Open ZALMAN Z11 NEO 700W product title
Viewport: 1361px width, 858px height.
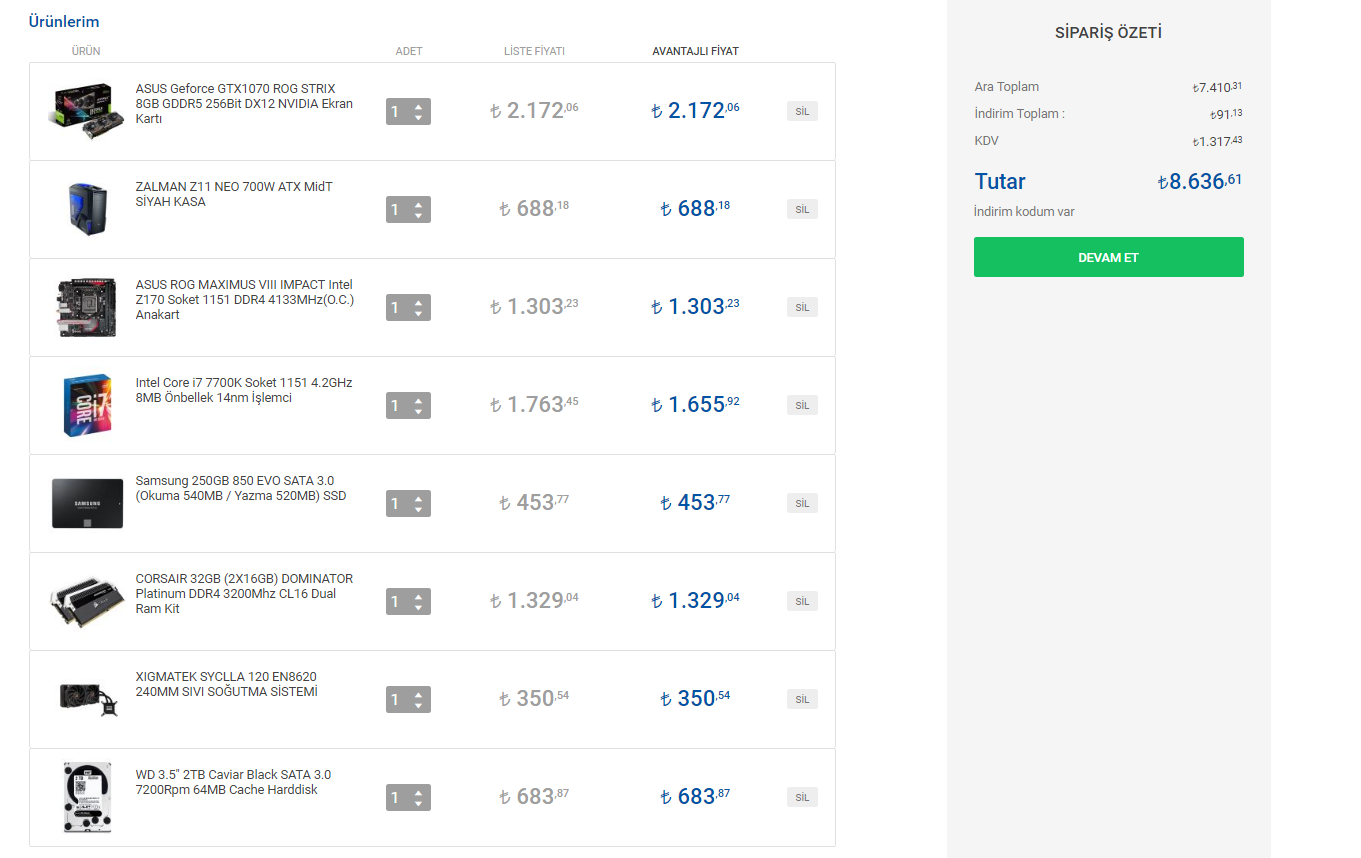click(234, 194)
